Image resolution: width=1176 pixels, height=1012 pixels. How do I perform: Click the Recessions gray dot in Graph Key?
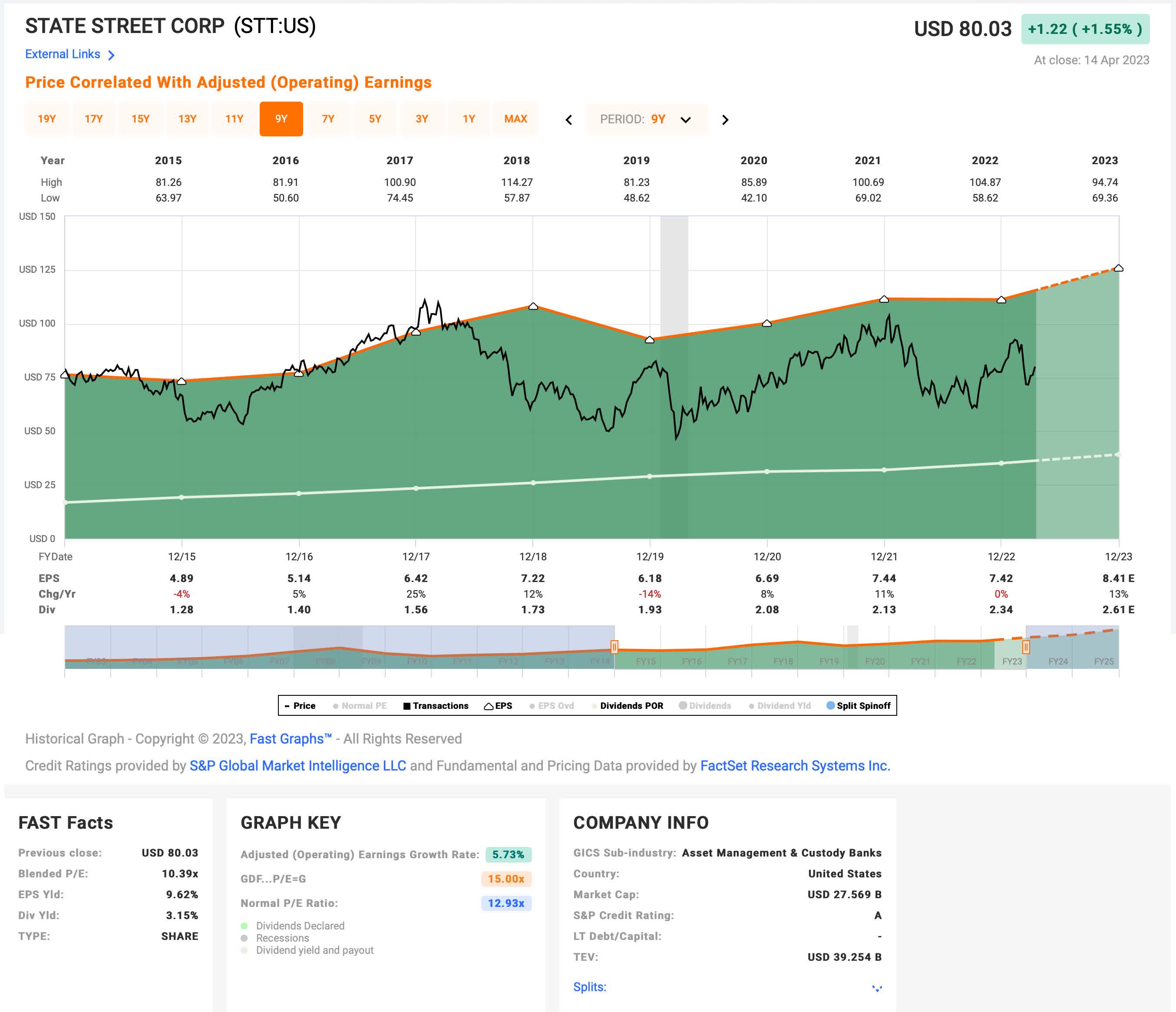click(x=244, y=938)
